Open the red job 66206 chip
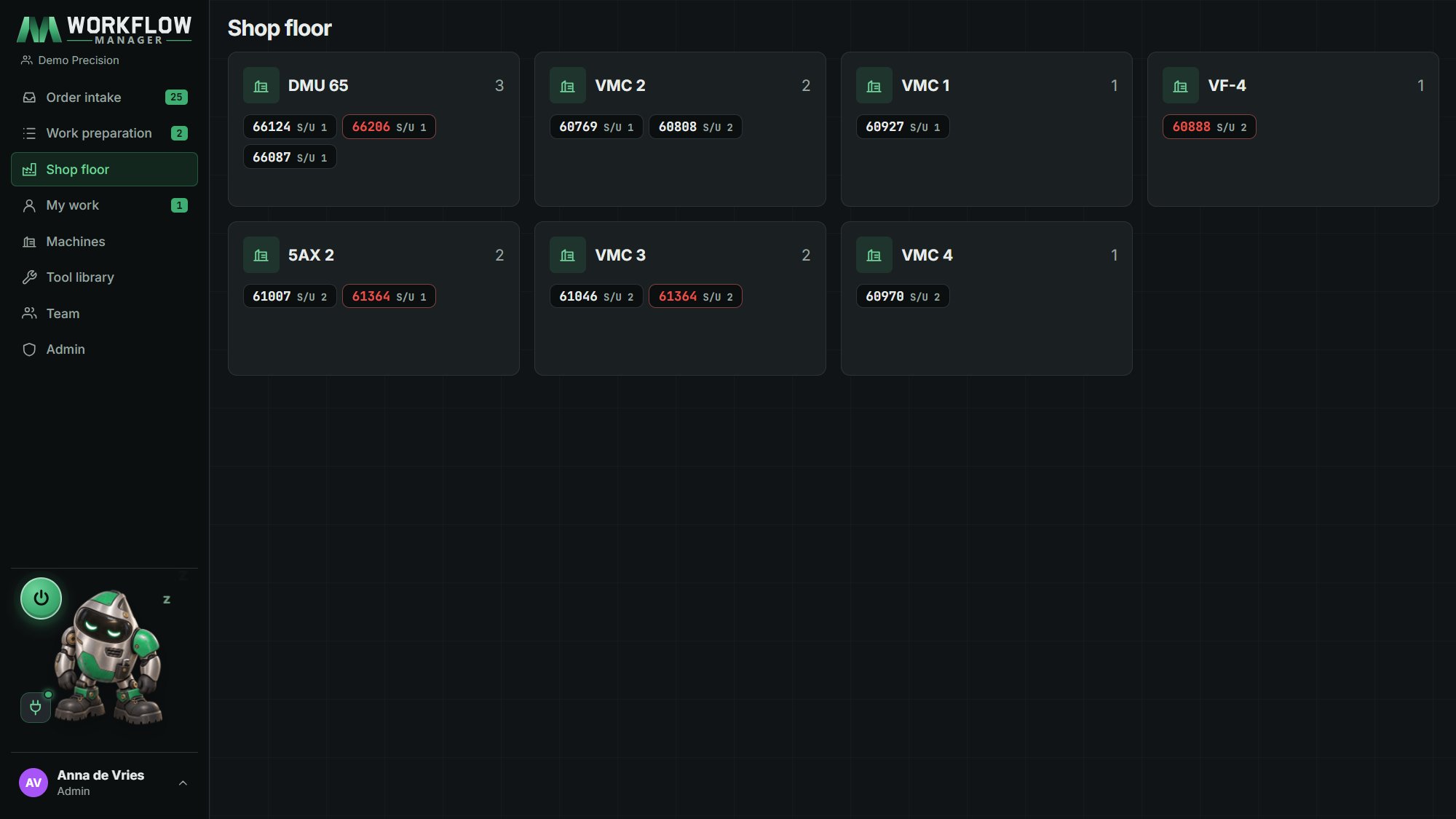Viewport: 1456px width, 819px height. click(x=389, y=127)
